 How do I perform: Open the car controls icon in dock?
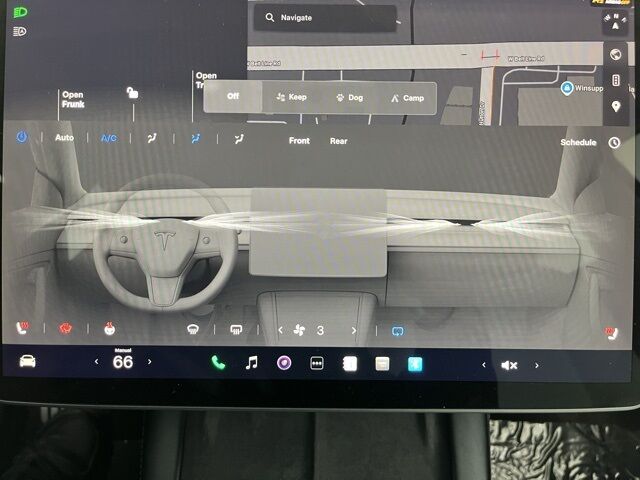click(27, 361)
